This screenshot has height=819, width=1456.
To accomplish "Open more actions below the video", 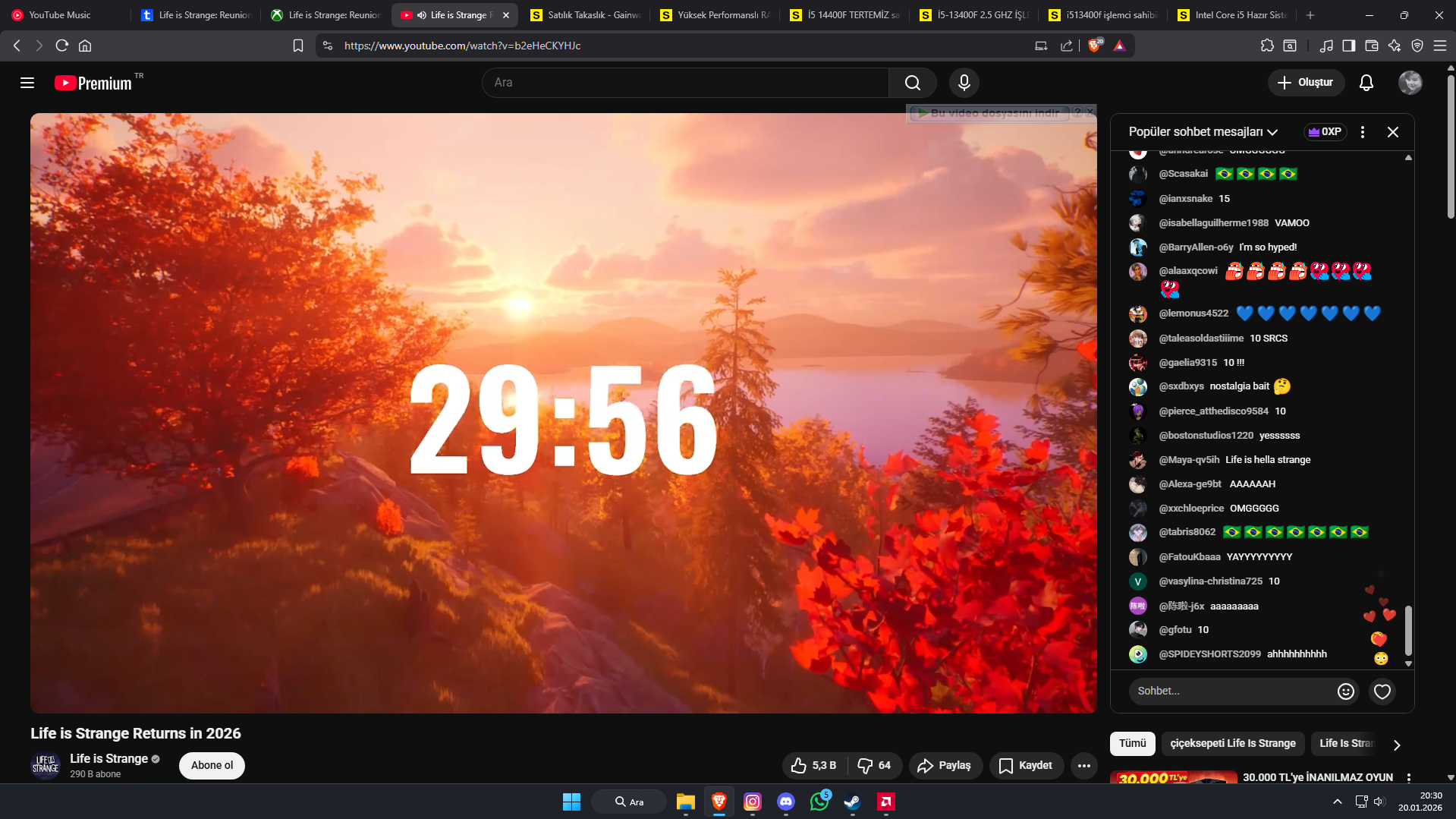I will pos(1084,766).
